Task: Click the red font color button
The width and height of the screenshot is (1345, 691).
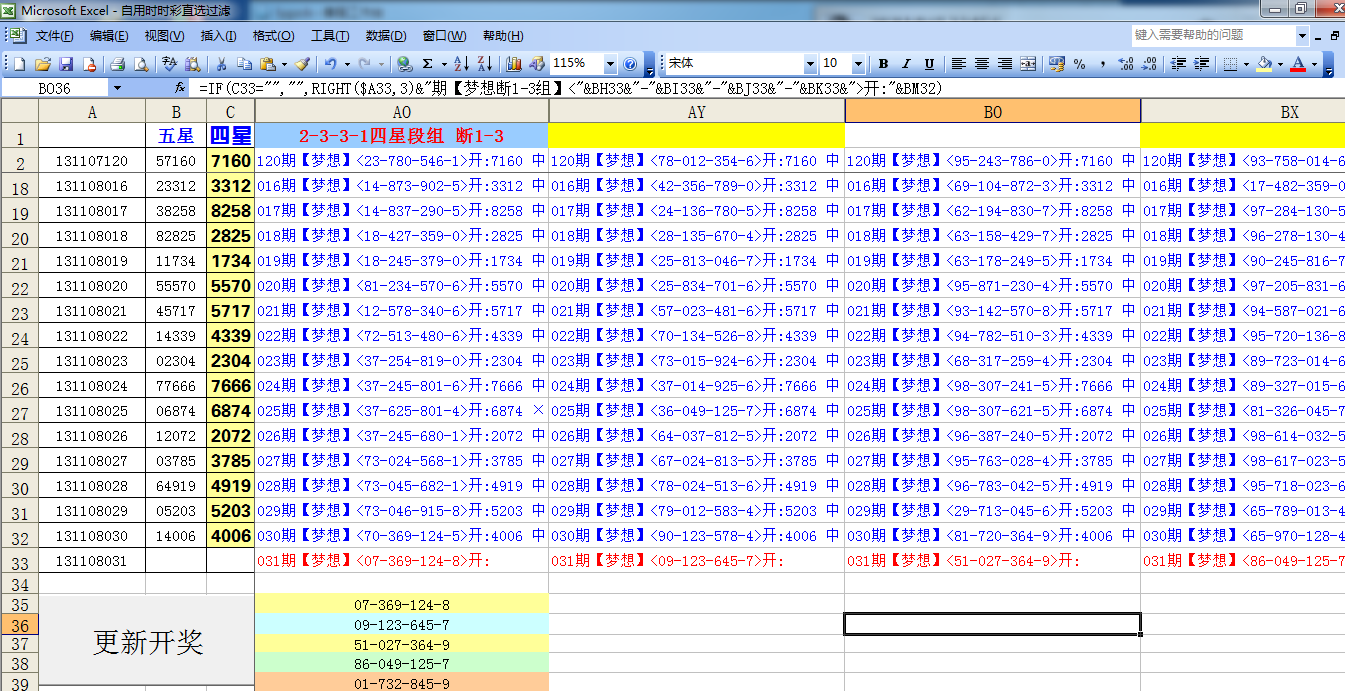Action: pos(1298,64)
